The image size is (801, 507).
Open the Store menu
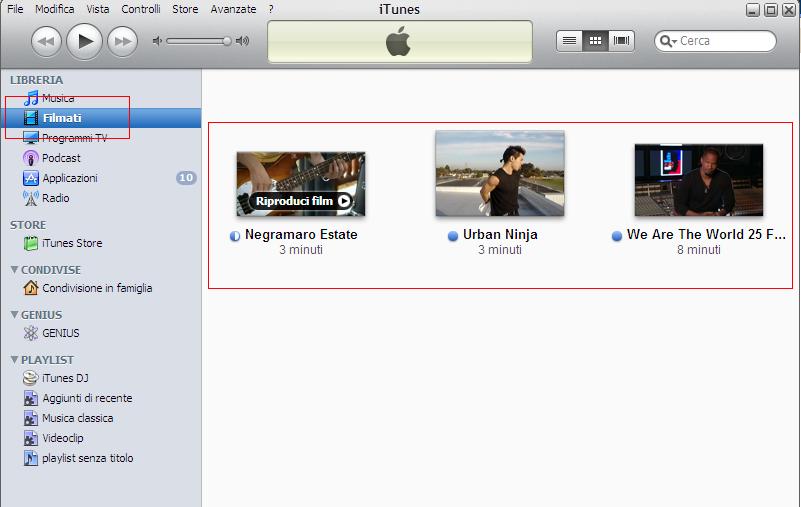(x=185, y=9)
